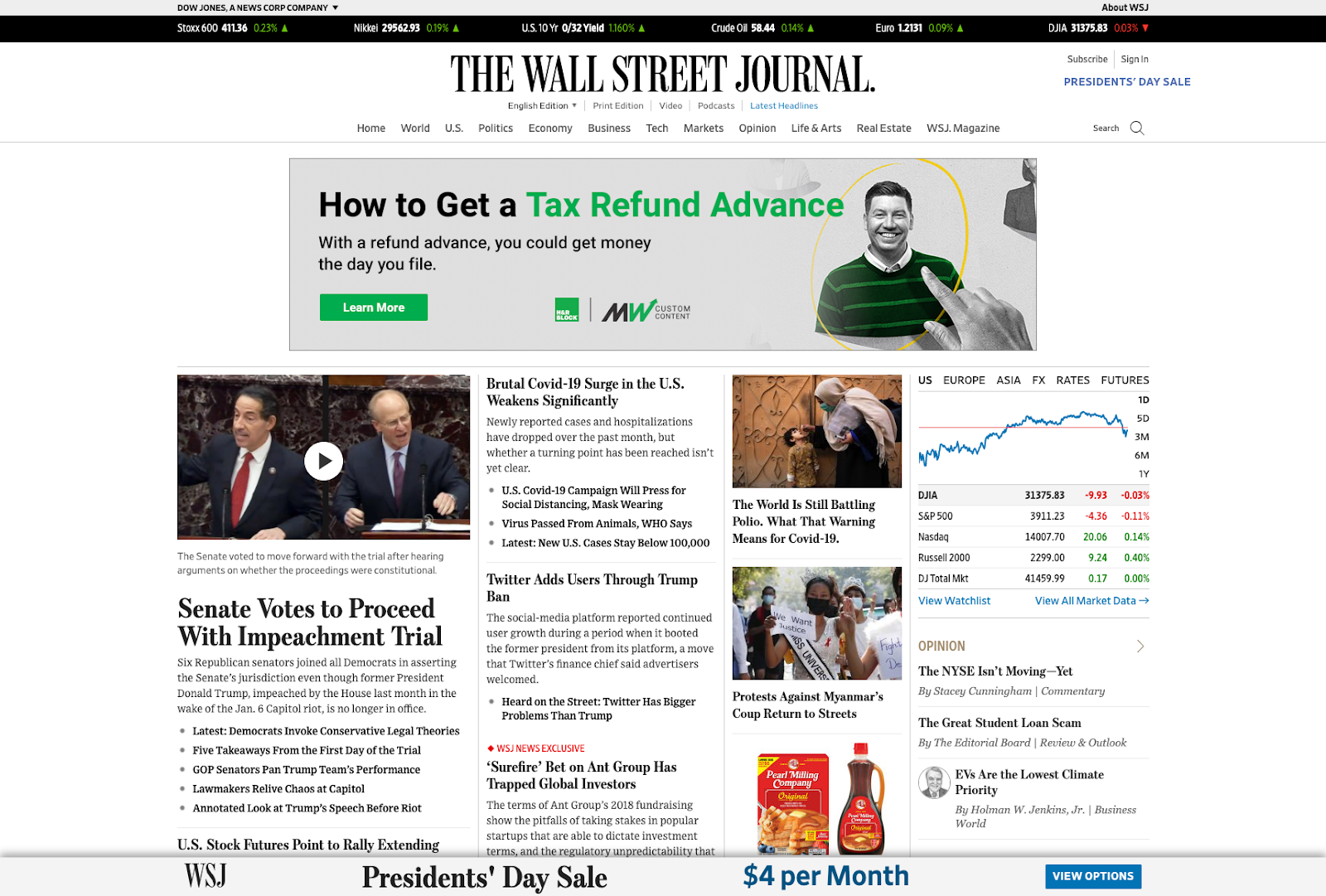Open the Opinion section arrow
Viewport: 1326px width, 896px height.
click(x=1140, y=646)
